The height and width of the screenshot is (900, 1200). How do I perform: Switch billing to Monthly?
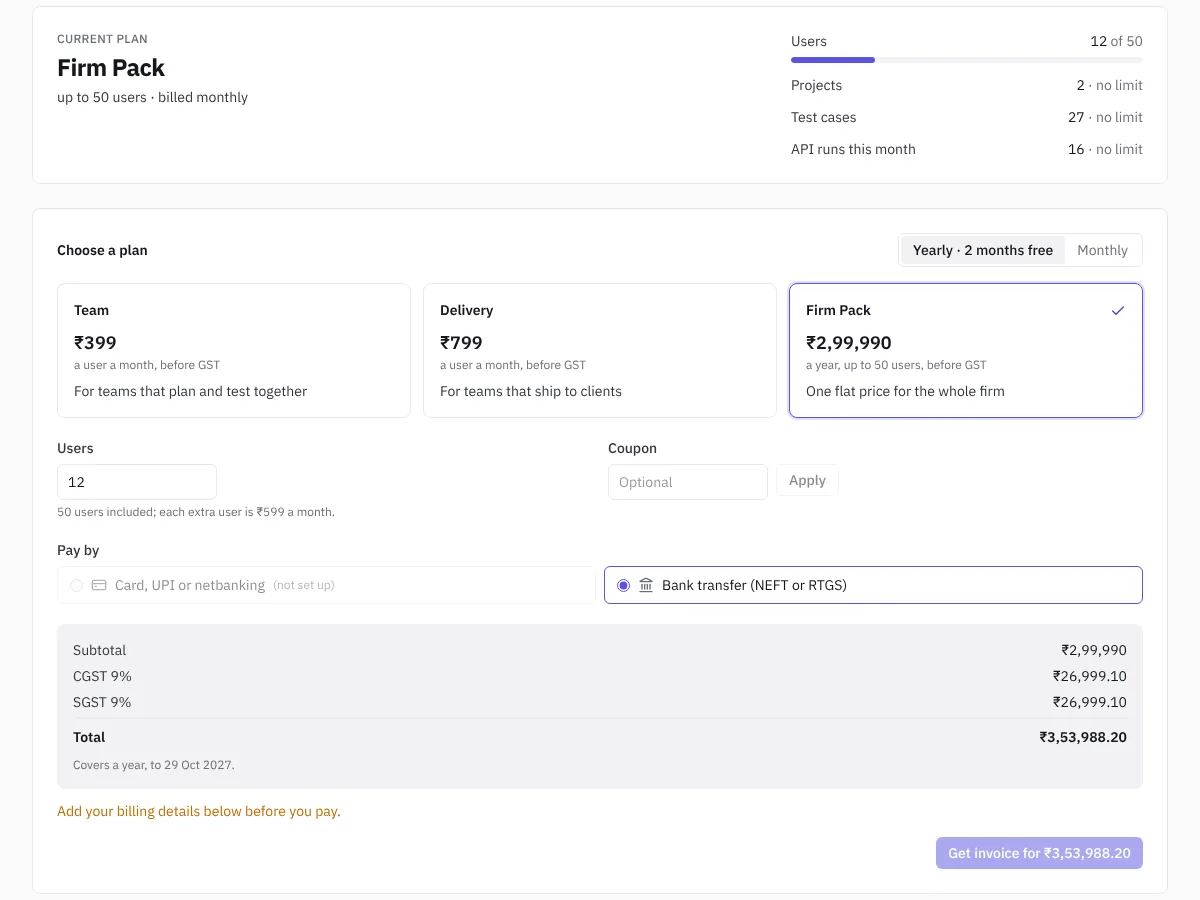pyautogui.click(x=1102, y=250)
